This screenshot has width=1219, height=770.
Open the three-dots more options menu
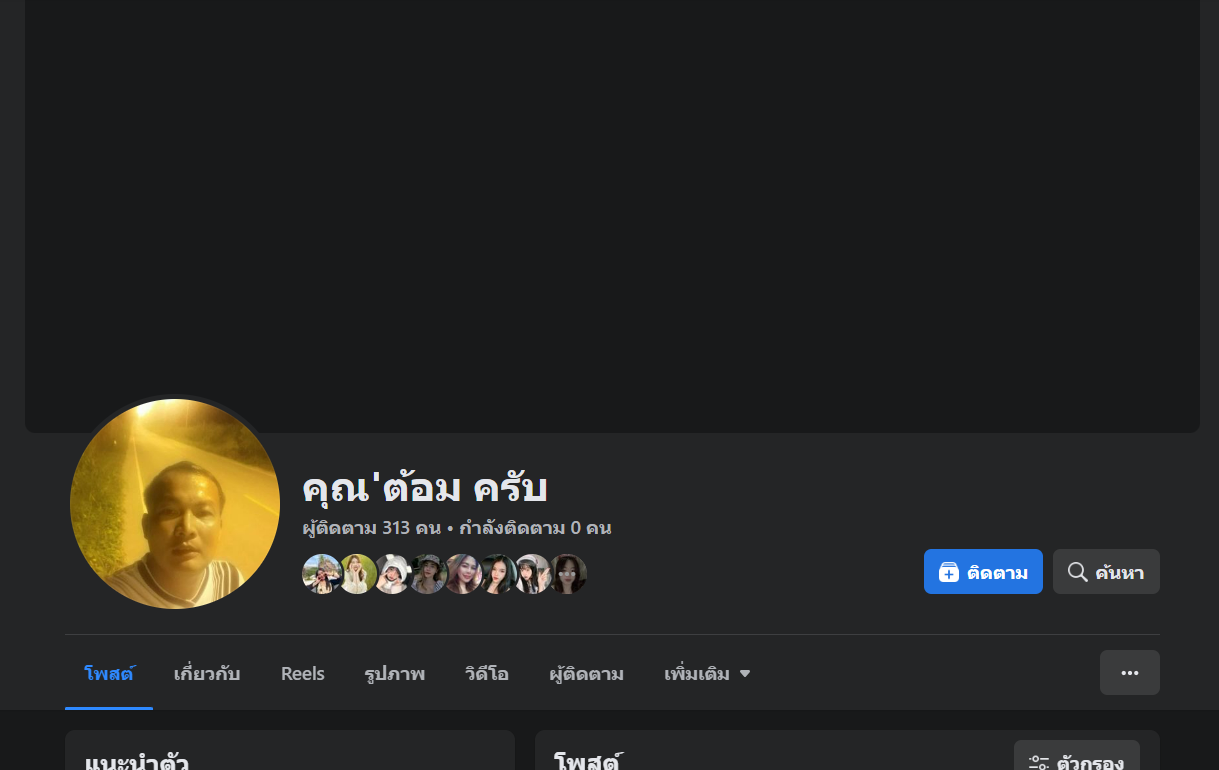click(x=1130, y=672)
